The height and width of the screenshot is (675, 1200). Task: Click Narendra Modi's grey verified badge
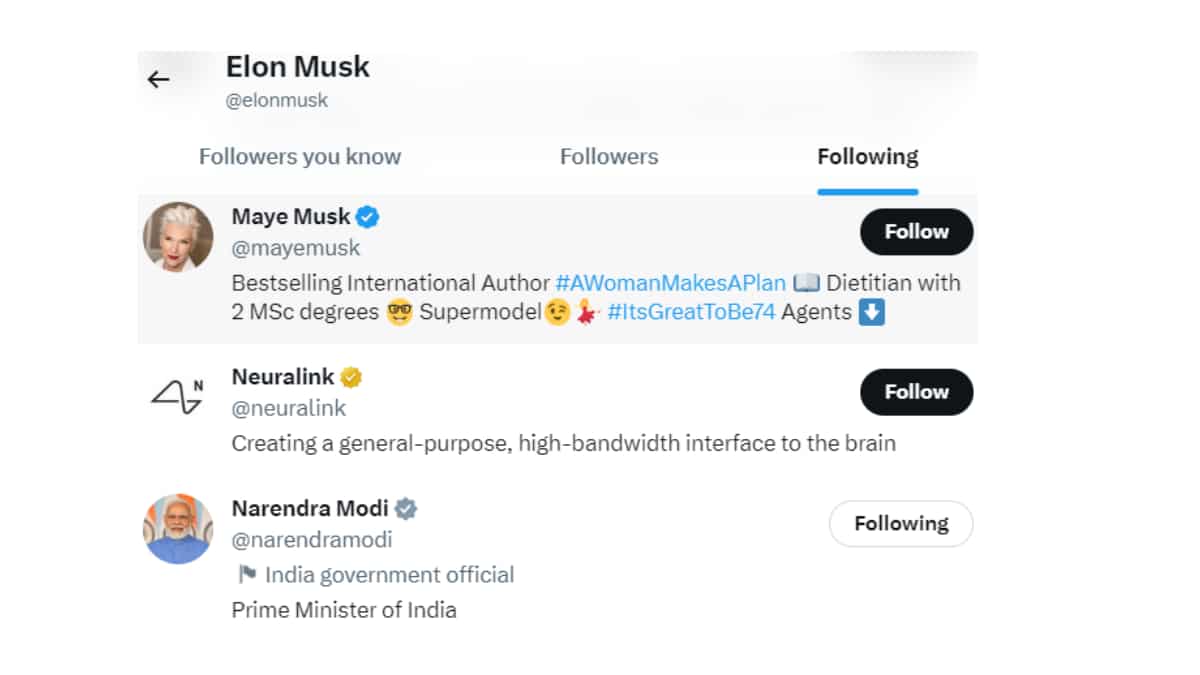(405, 508)
